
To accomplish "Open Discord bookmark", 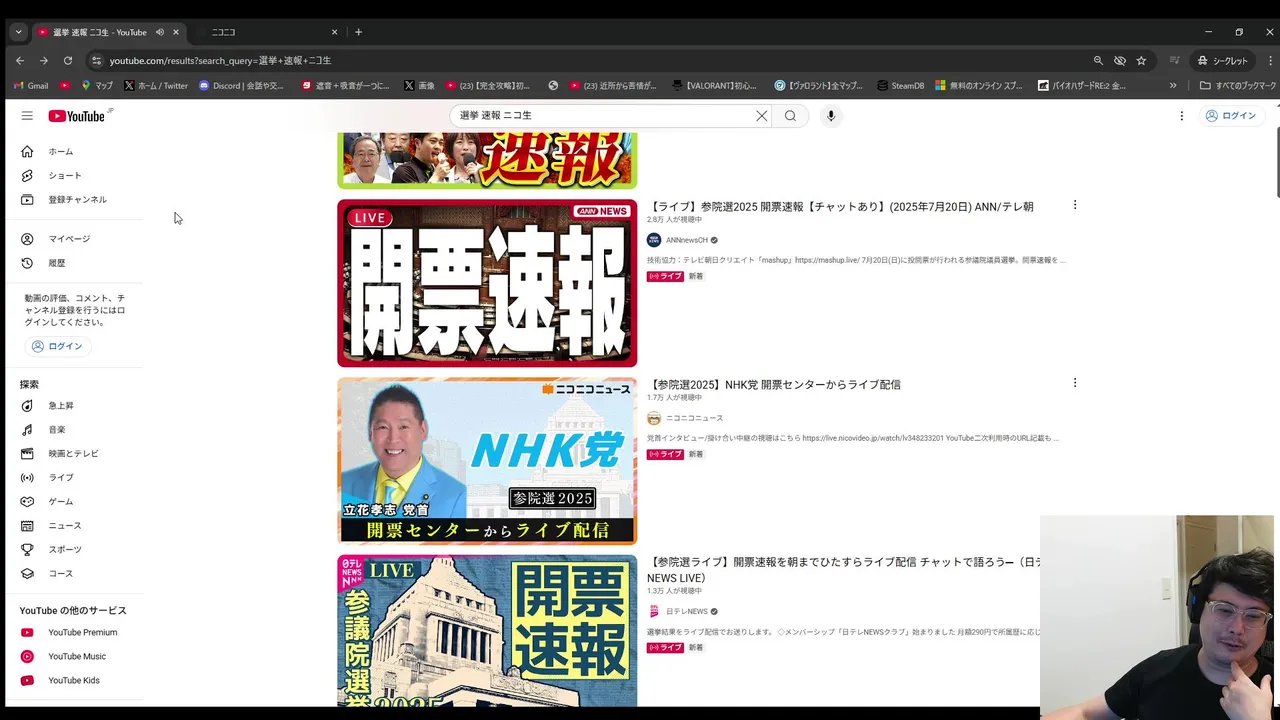I will point(241,86).
